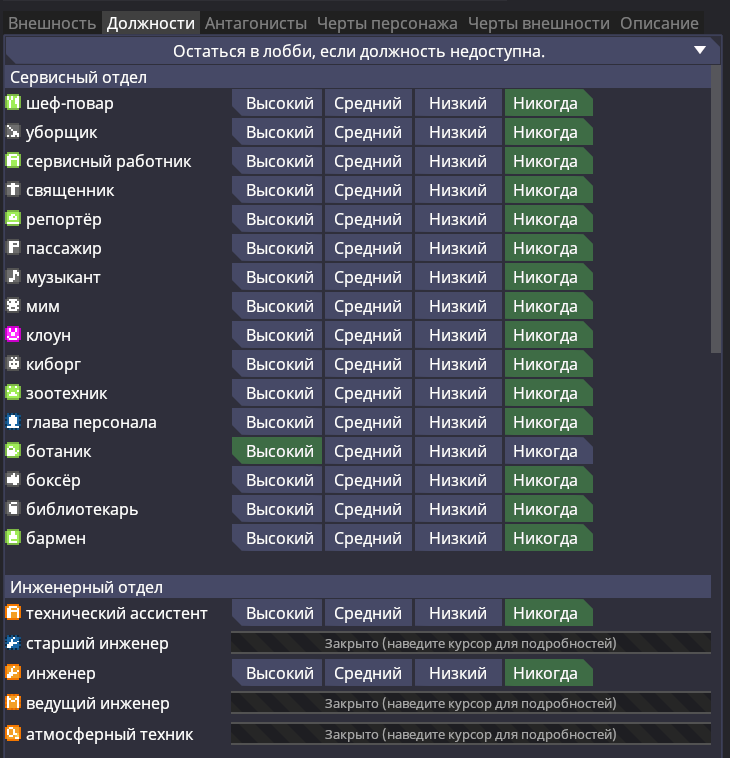Open the Черты персонажа tab
Viewport: 730px width, 758px height.
387,22
